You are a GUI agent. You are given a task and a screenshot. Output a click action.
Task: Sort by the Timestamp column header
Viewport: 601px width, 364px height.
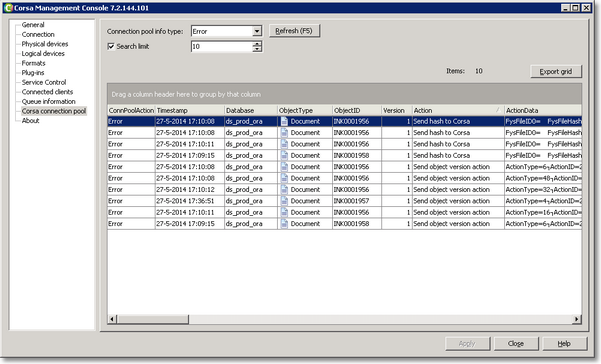(x=190, y=110)
